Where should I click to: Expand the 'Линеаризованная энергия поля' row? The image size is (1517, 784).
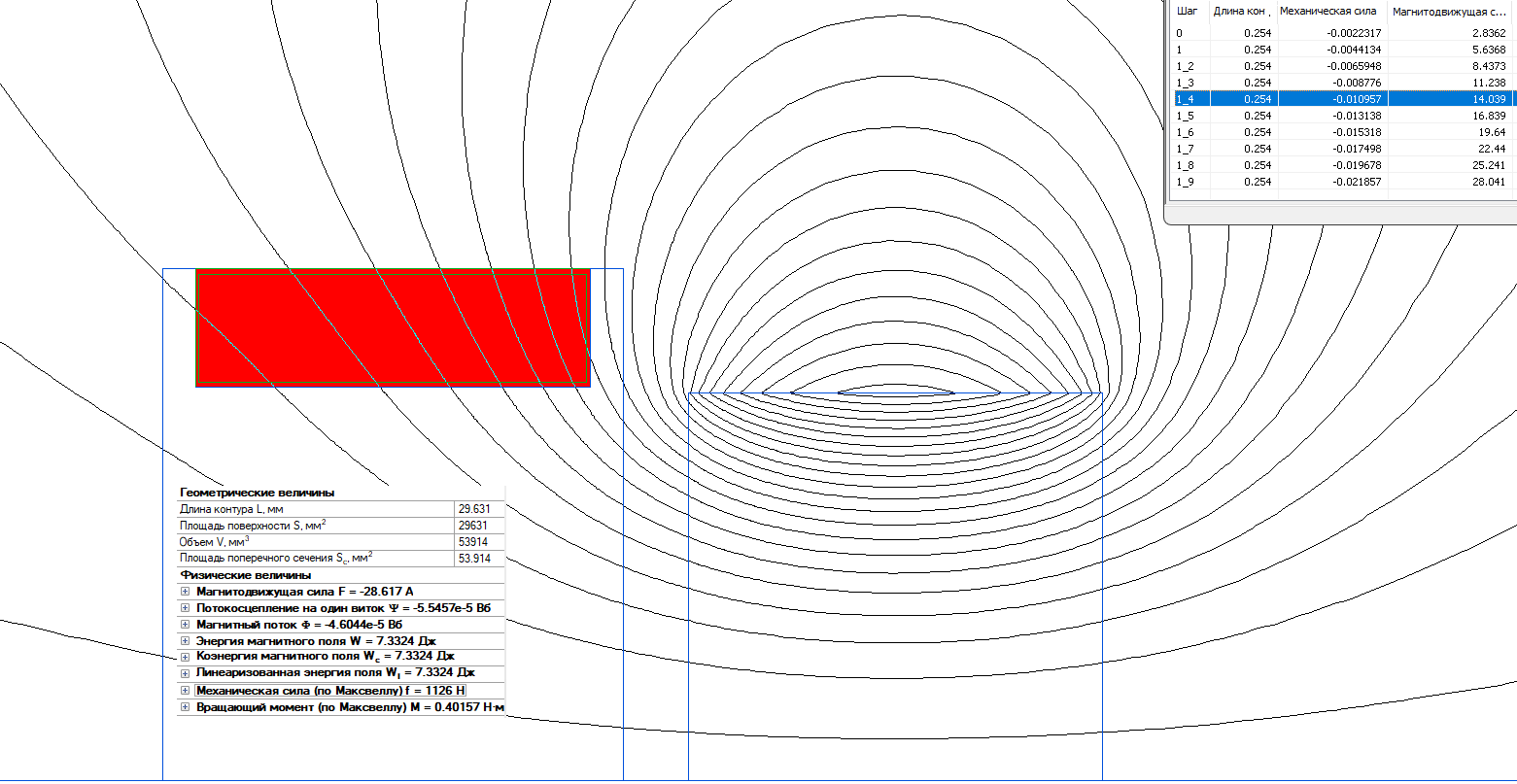(185, 672)
